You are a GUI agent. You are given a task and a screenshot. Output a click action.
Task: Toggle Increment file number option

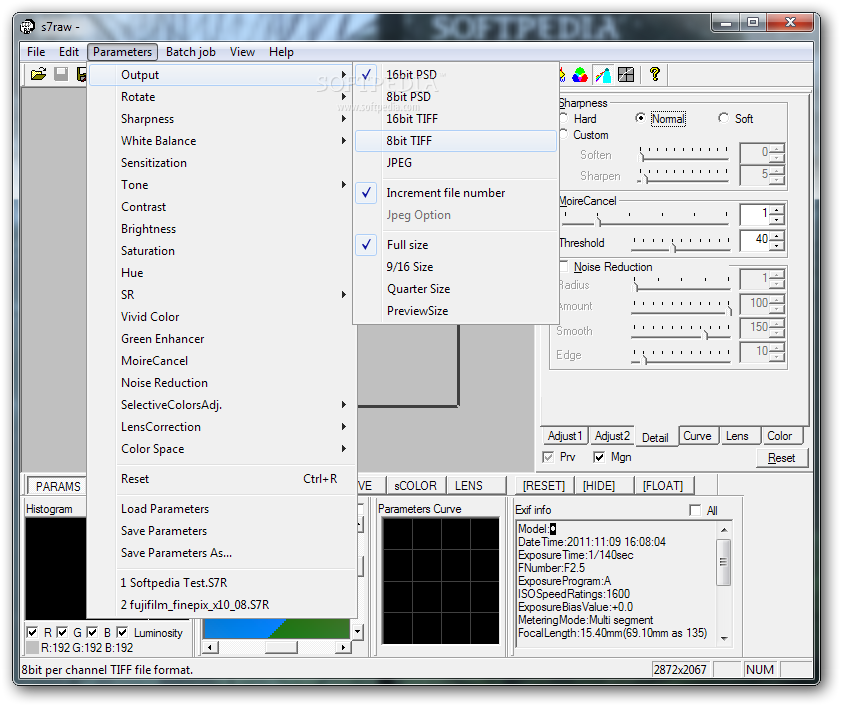(456, 193)
